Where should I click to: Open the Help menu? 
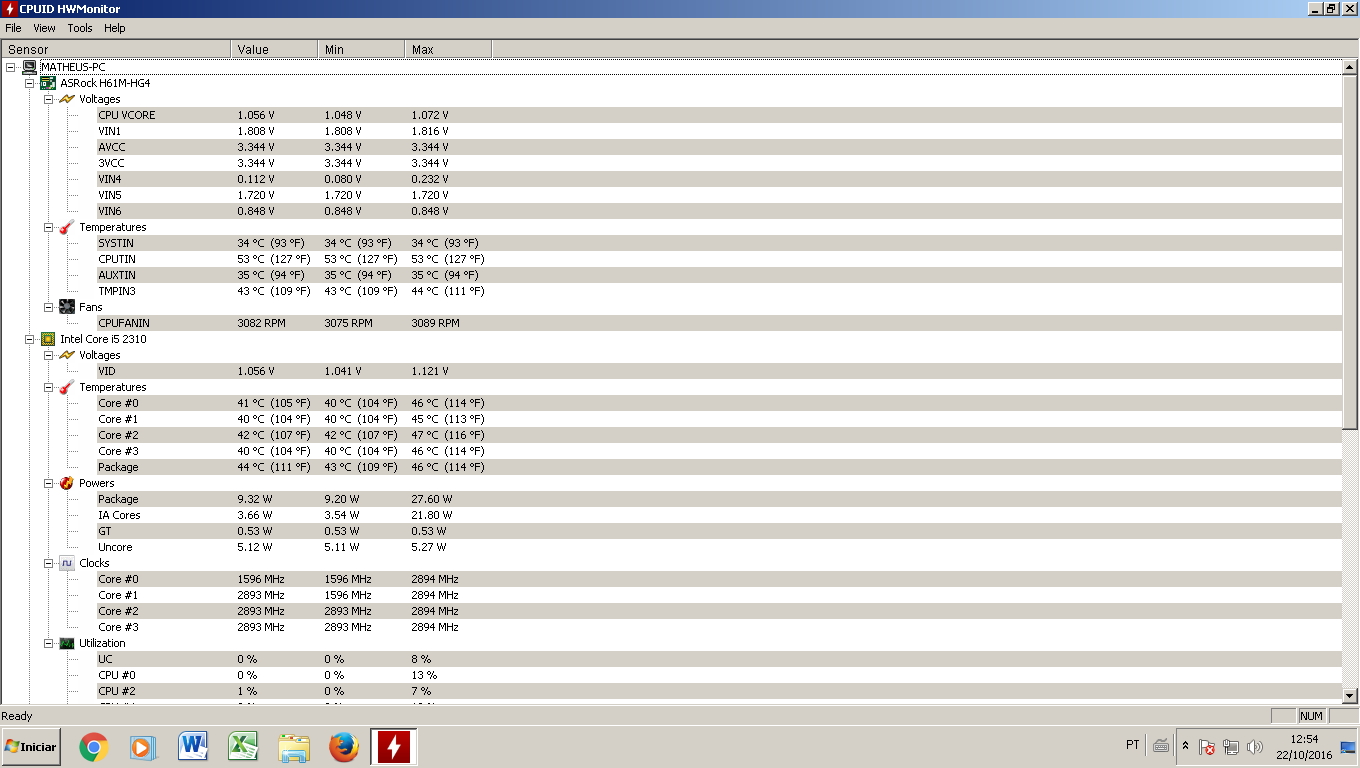pos(115,28)
